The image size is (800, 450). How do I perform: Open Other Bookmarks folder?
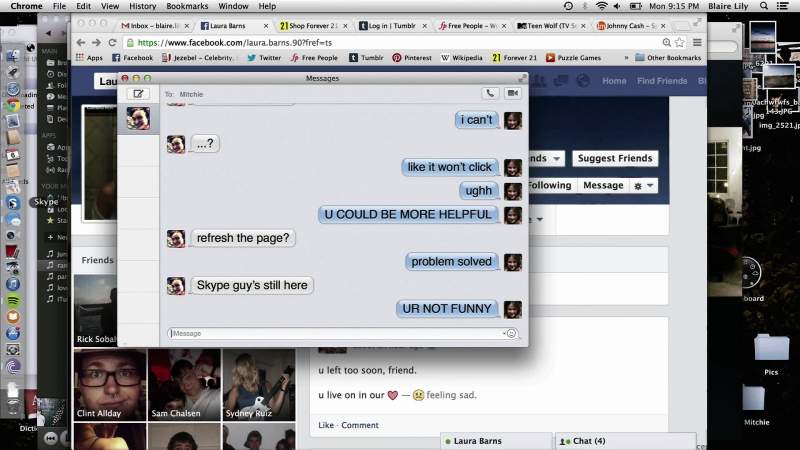pyautogui.click(x=668, y=58)
